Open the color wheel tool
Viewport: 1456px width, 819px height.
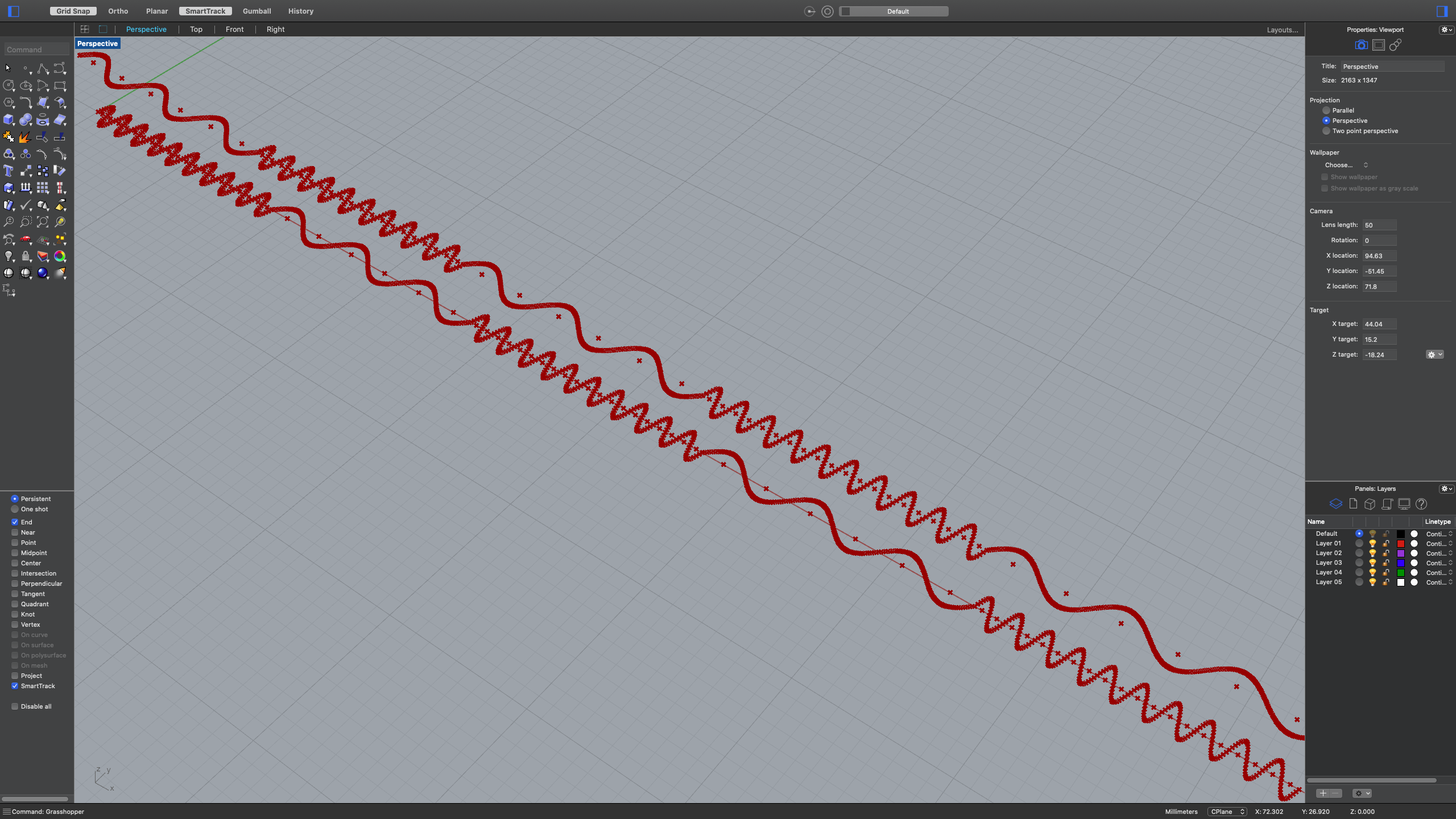click(60, 256)
